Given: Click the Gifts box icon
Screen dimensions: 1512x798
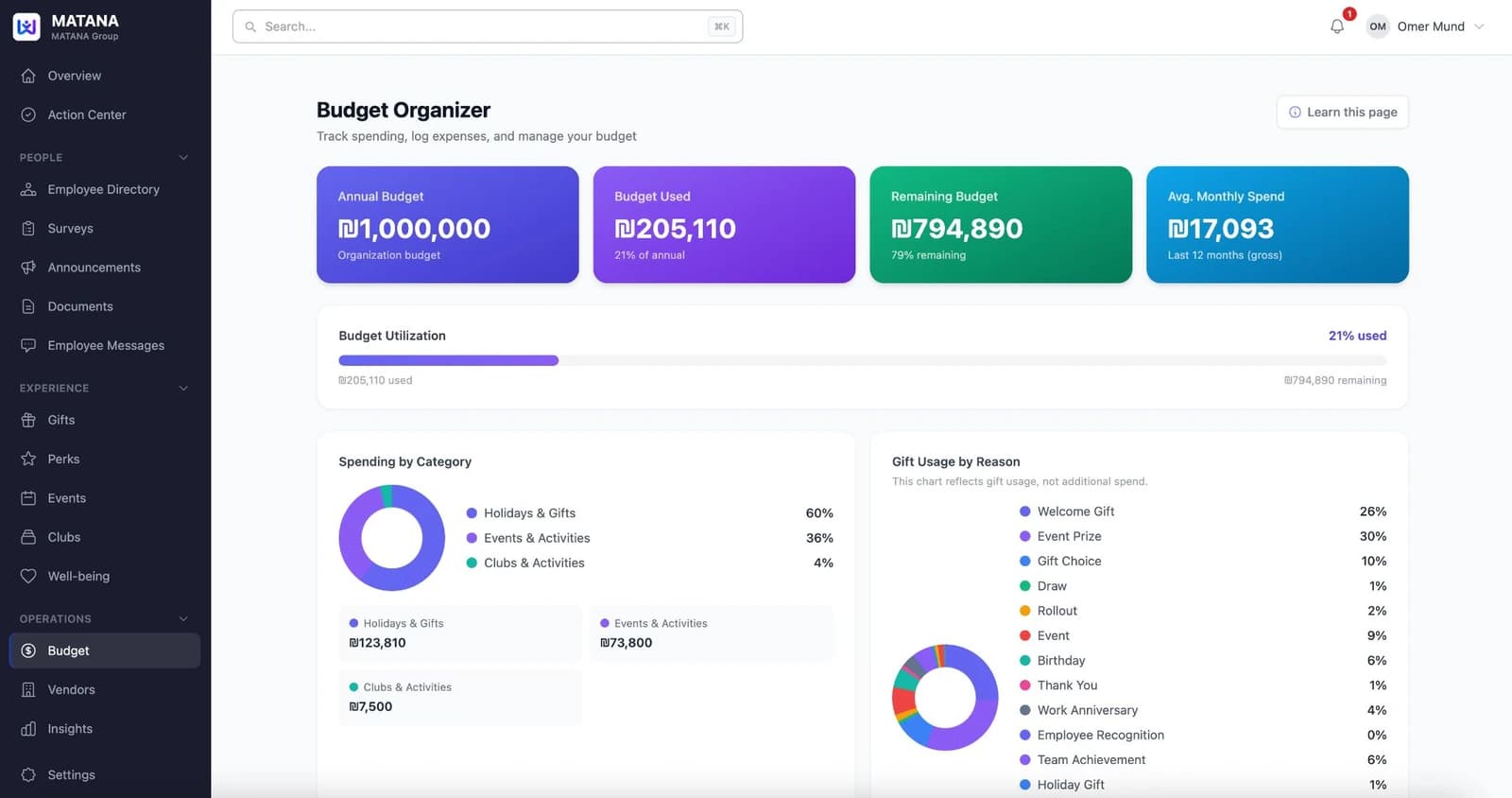Looking at the screenshot, I should pos(28,420).
